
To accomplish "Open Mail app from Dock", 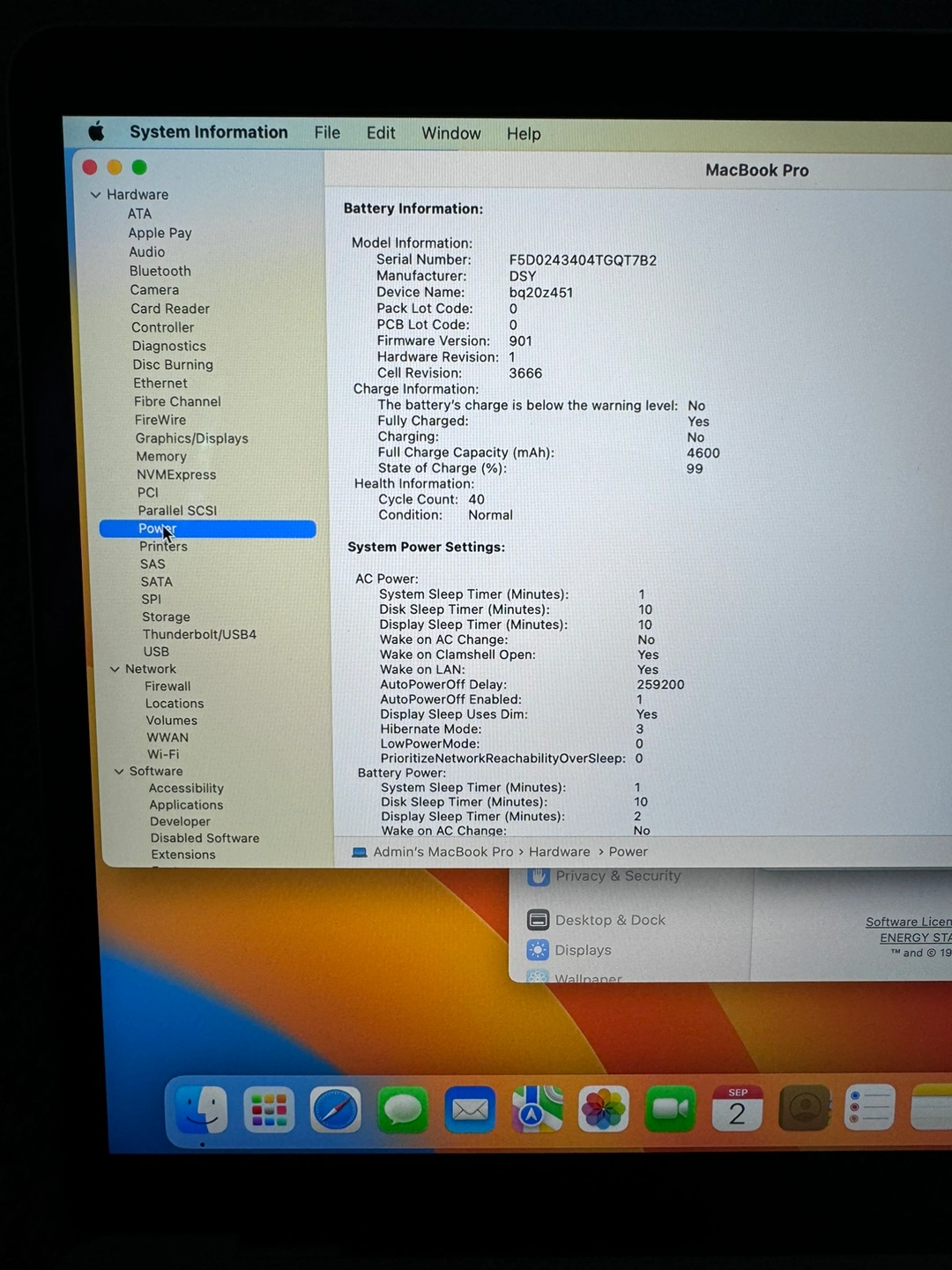I will (470, 1109).
